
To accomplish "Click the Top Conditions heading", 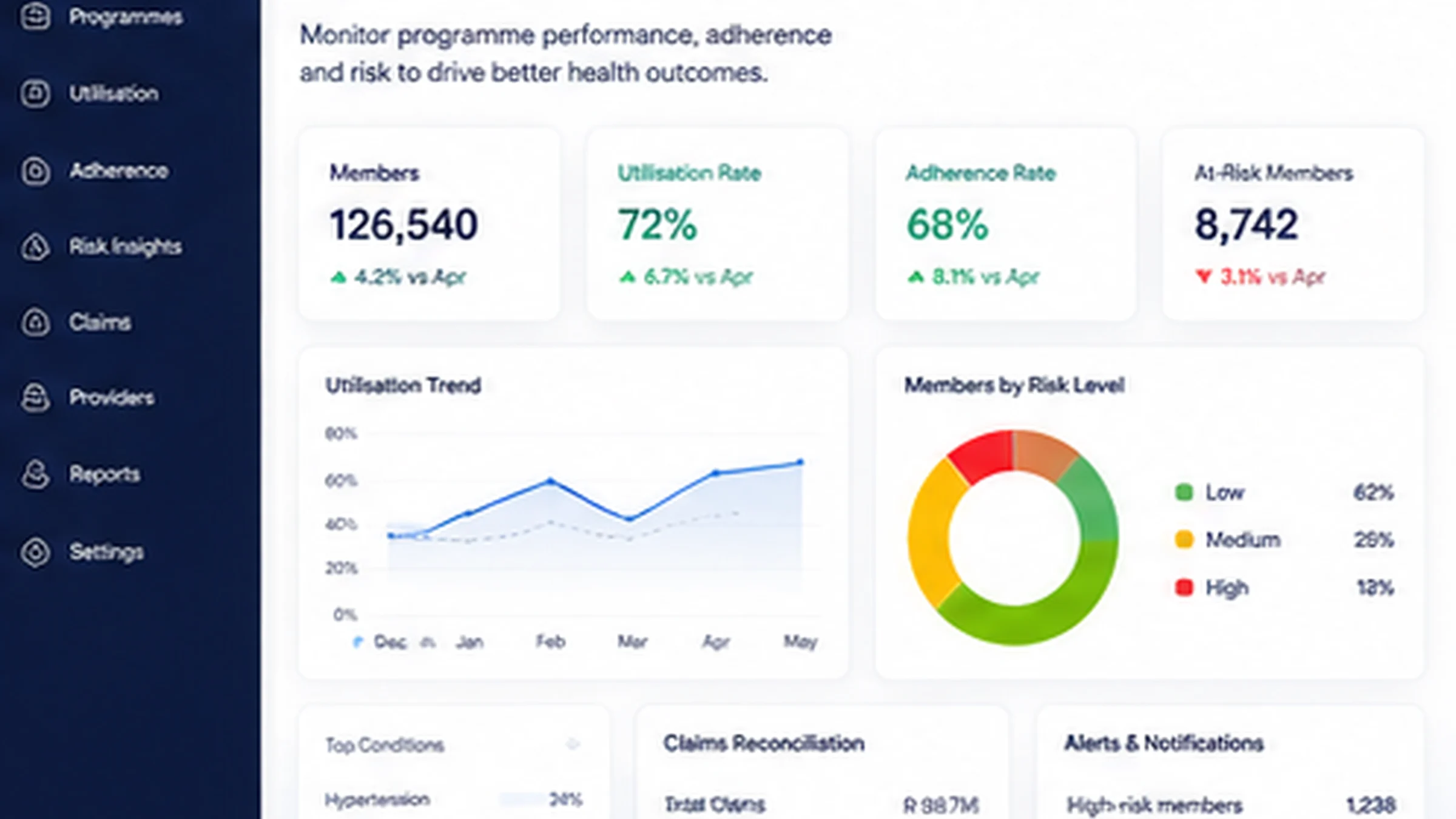I will 385,745.
